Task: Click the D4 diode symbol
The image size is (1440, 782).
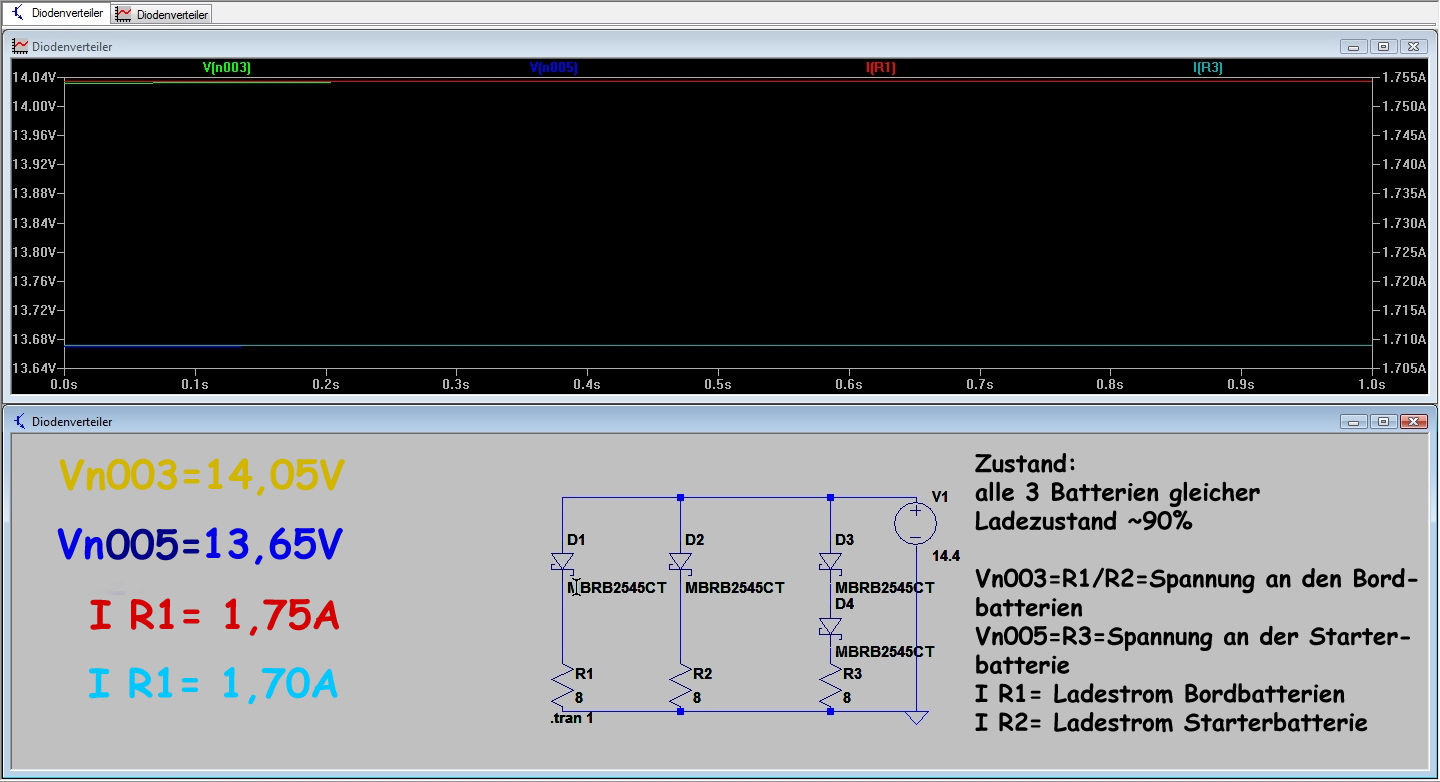Action: pos(830,627)
